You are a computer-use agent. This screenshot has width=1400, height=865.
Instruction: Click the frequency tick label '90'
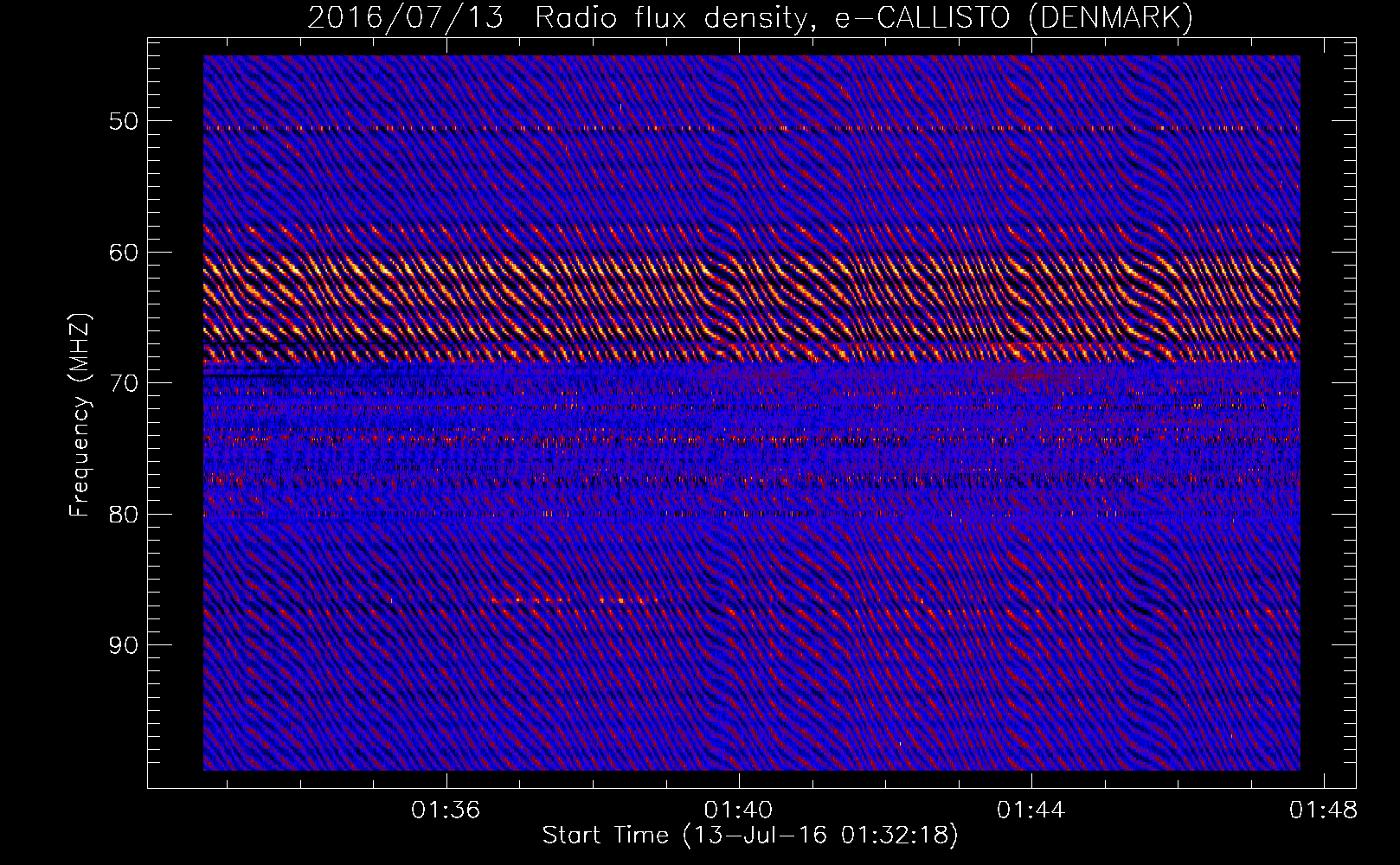pyautogui.click(x=124, y=645)
